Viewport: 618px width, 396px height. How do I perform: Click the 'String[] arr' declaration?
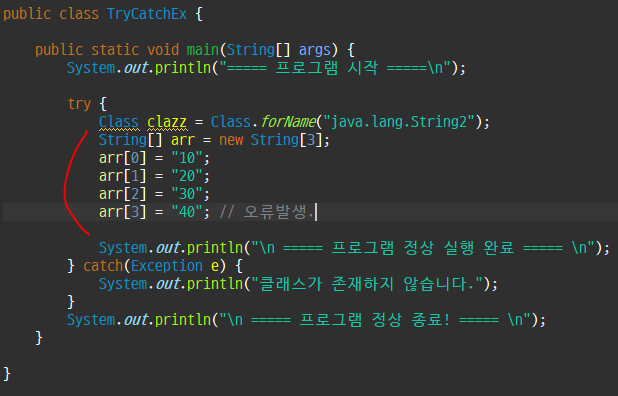point(147,140)
